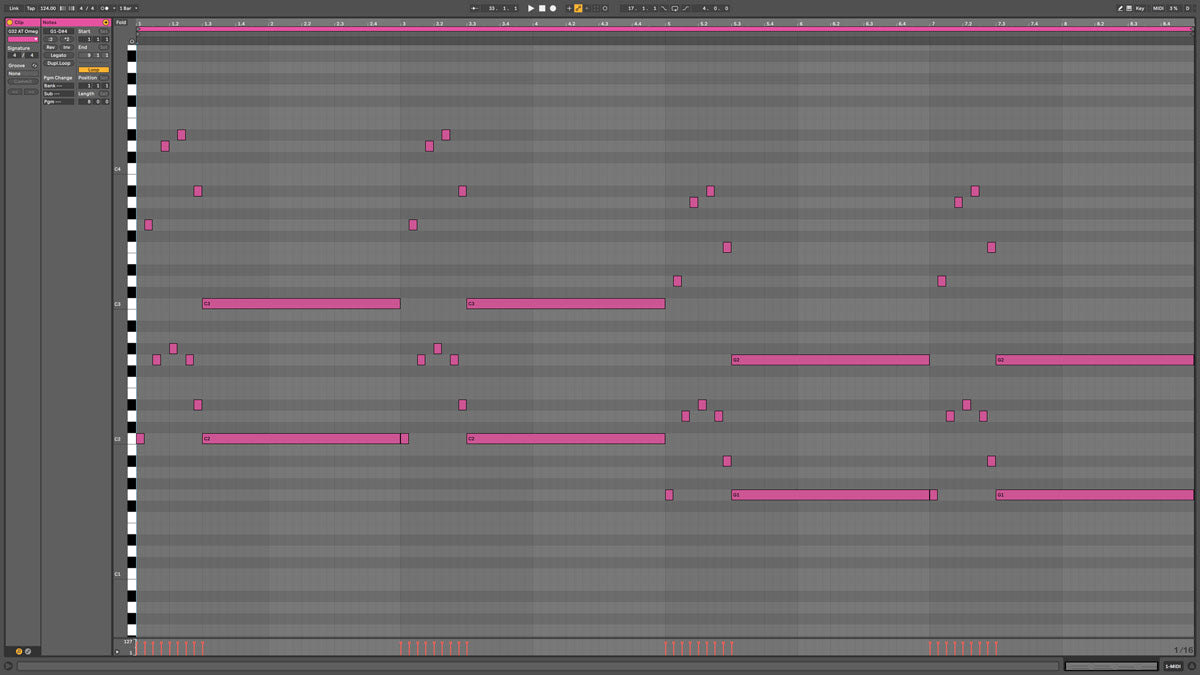Image resolution: width=1200 pixels, height=675 pixels.
Task: Toggle the Link button
Action: [x=14, y=8]
